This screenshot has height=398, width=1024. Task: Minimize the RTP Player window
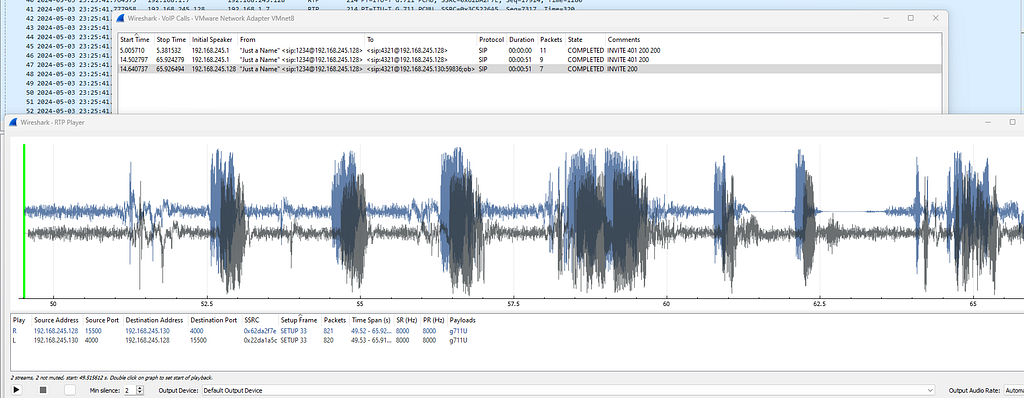[989, 122]
